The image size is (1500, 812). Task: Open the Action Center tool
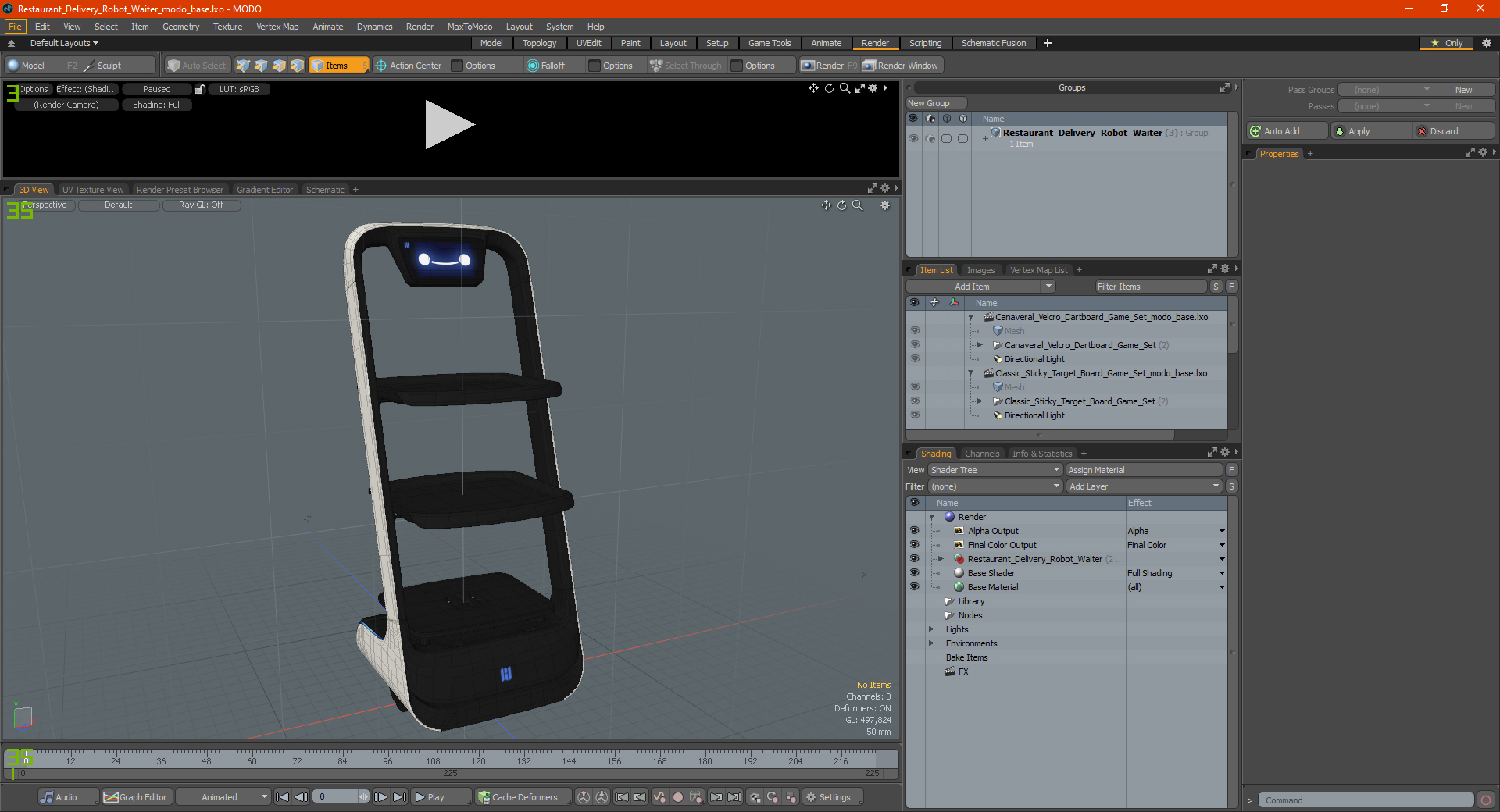click(408, 66)
